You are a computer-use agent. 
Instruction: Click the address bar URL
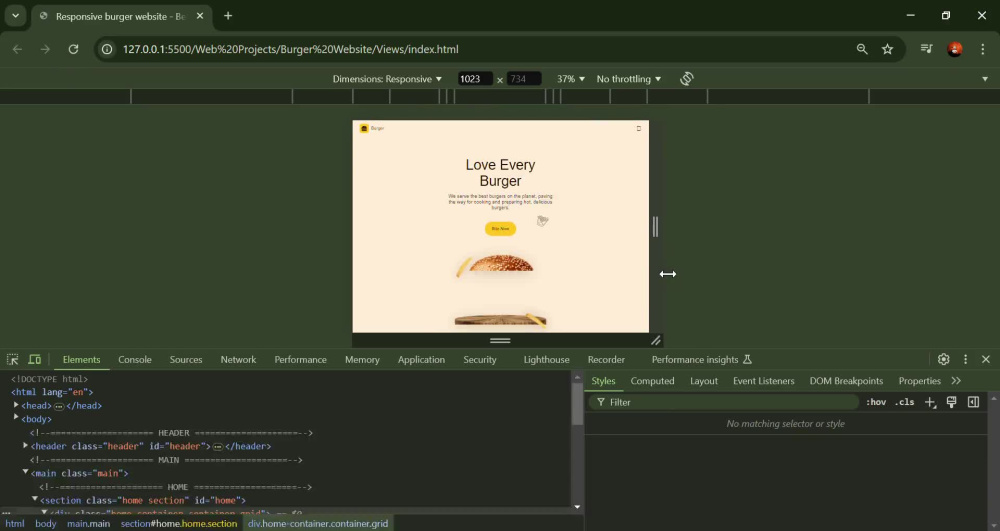pyautogui.click(x=291, y=49)
